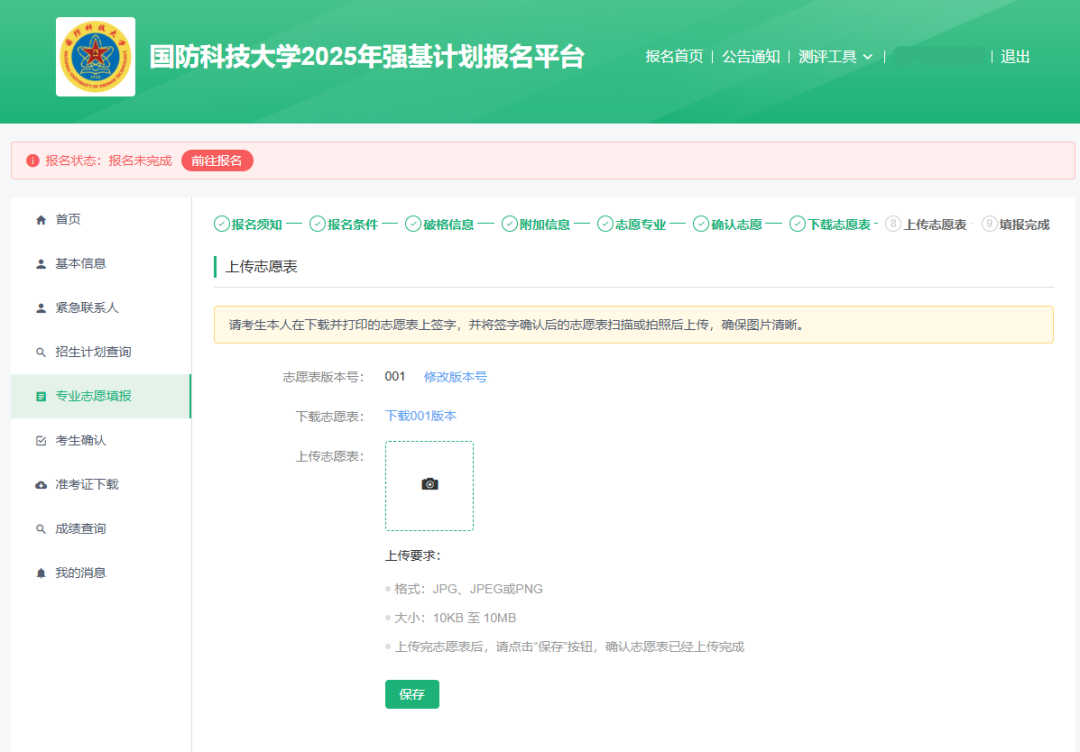Viewport: 1080px width, 752px height.
Task: Click the checkmark icon of 报名须知 step
Action: [x=222, y=224]
